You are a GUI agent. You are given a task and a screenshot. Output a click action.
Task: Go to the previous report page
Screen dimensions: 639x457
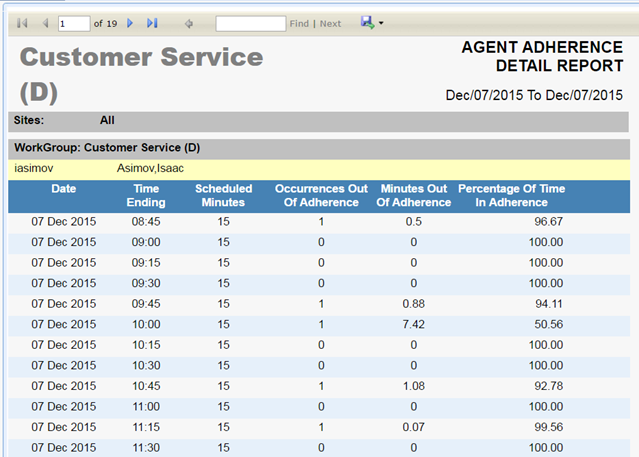pos(44,23)
